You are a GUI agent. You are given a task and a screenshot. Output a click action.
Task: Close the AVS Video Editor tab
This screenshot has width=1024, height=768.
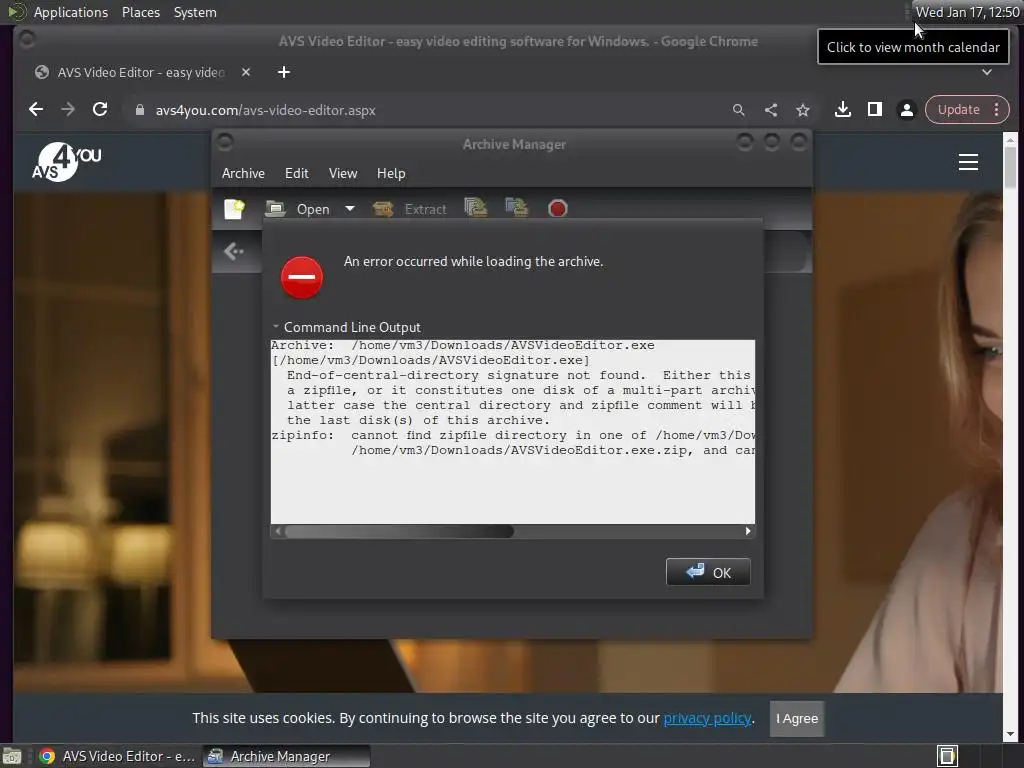click(x=246, y=72)
